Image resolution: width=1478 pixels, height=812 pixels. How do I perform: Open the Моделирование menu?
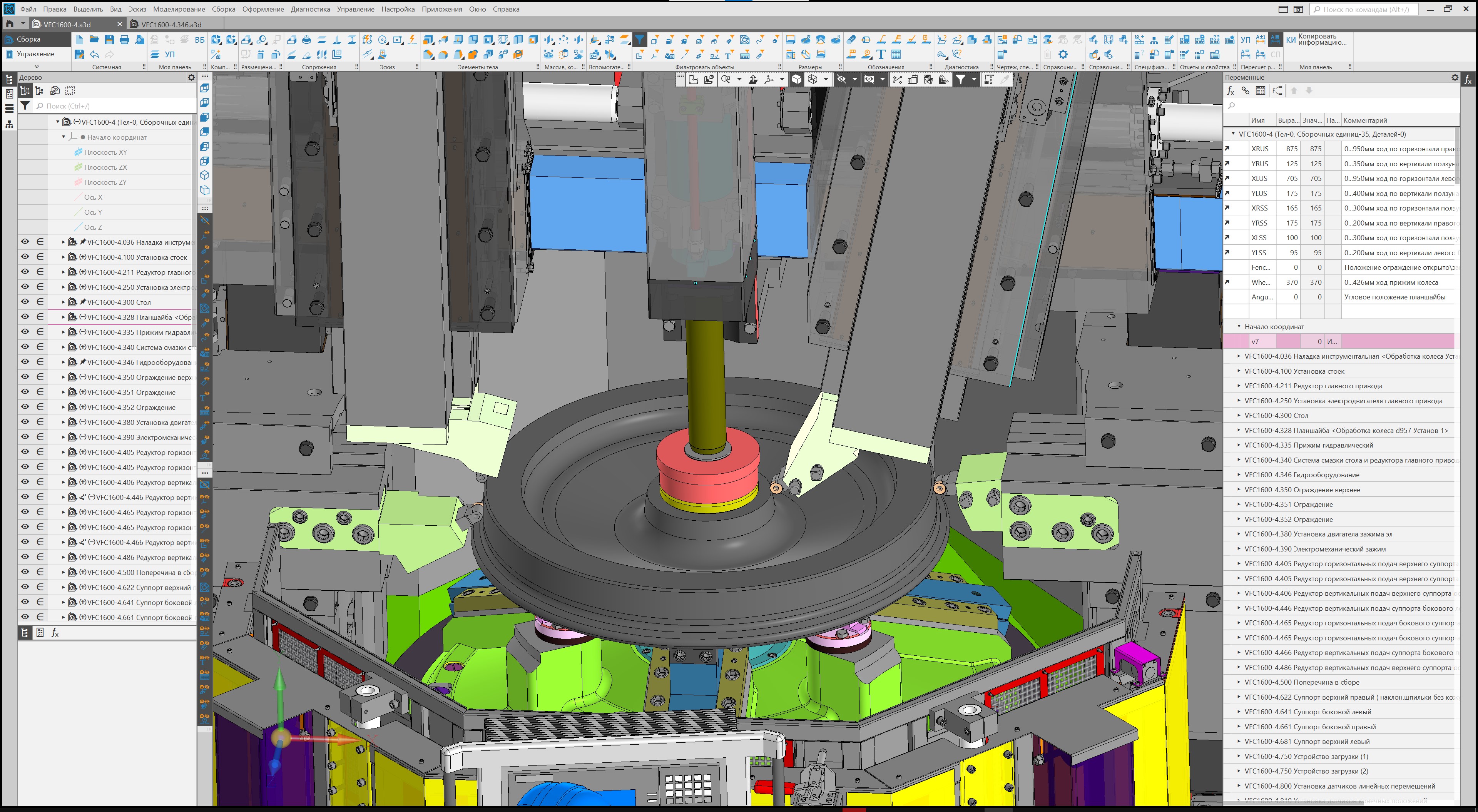[x=179, y=9]
